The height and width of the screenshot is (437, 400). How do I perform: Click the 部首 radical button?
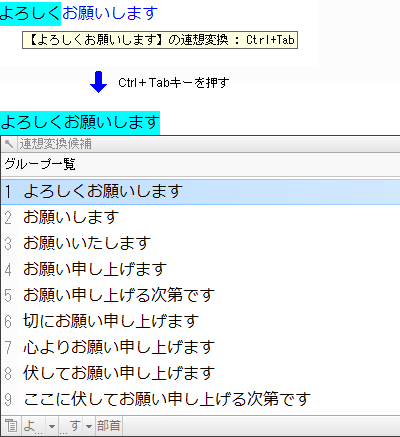pyautogui.click(x=109, y=426)
